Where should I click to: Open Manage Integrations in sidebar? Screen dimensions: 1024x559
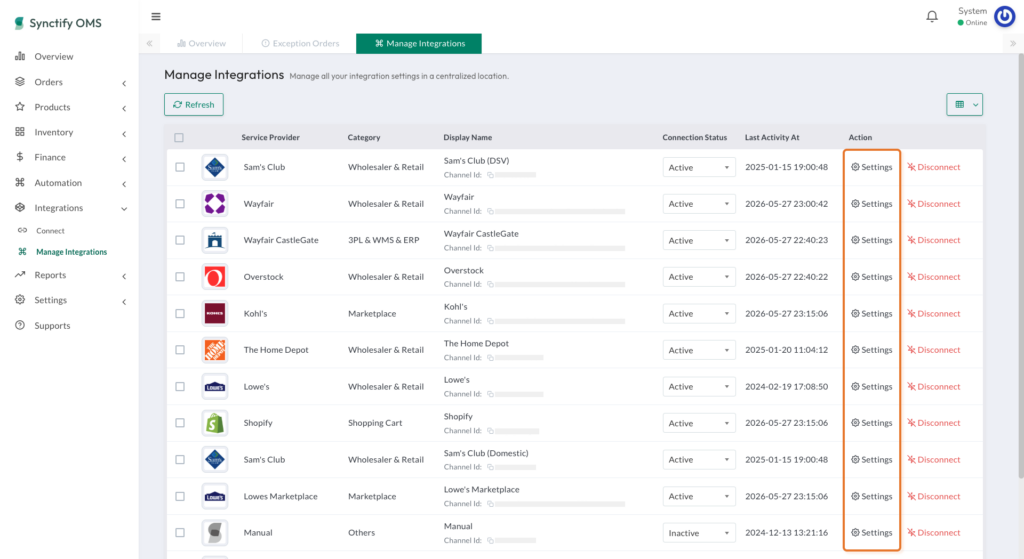tap(71, 251)
